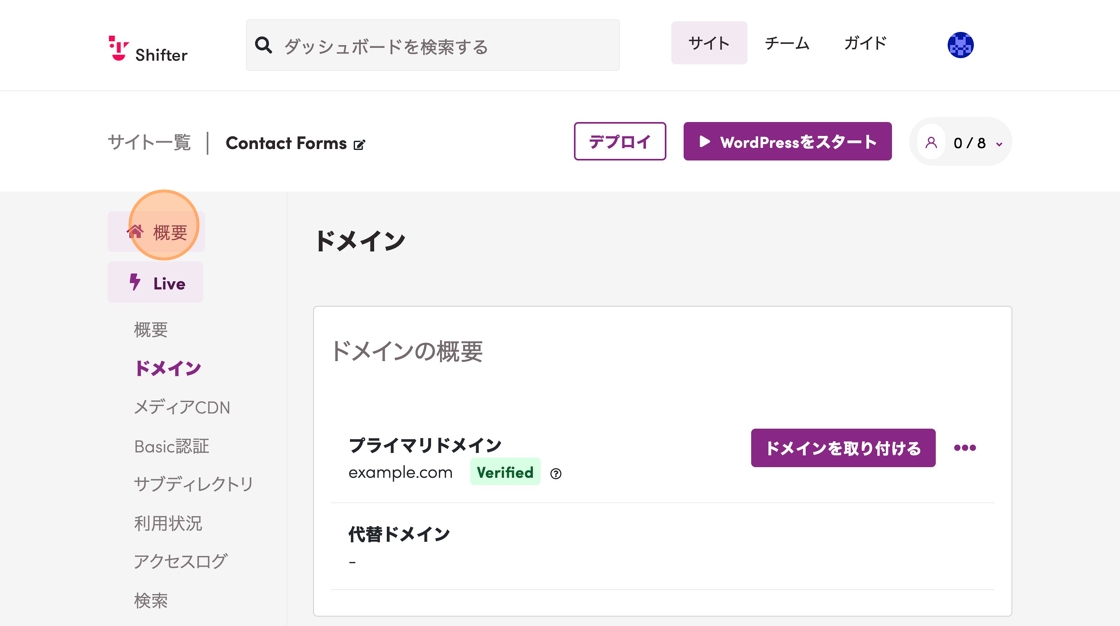Viewport: 1120px width, 626px height.
Task: Open the サイト tab
Action: tap(708, 43)
